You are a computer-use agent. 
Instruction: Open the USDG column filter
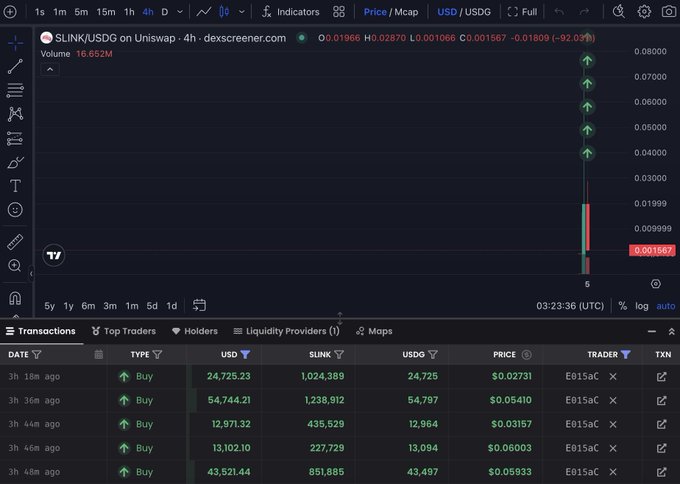433,354
